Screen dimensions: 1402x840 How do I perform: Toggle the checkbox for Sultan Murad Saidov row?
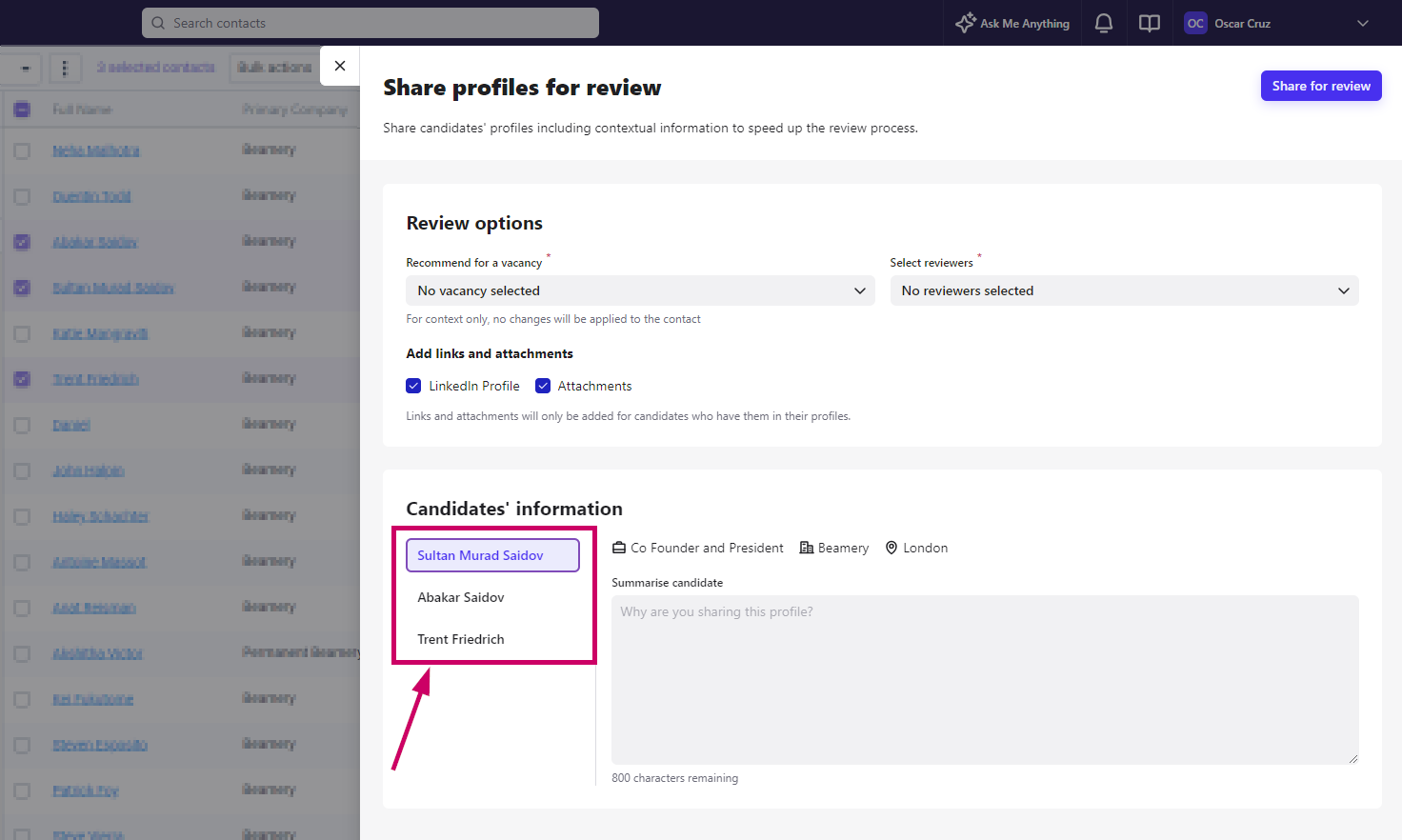click(22, 288)
